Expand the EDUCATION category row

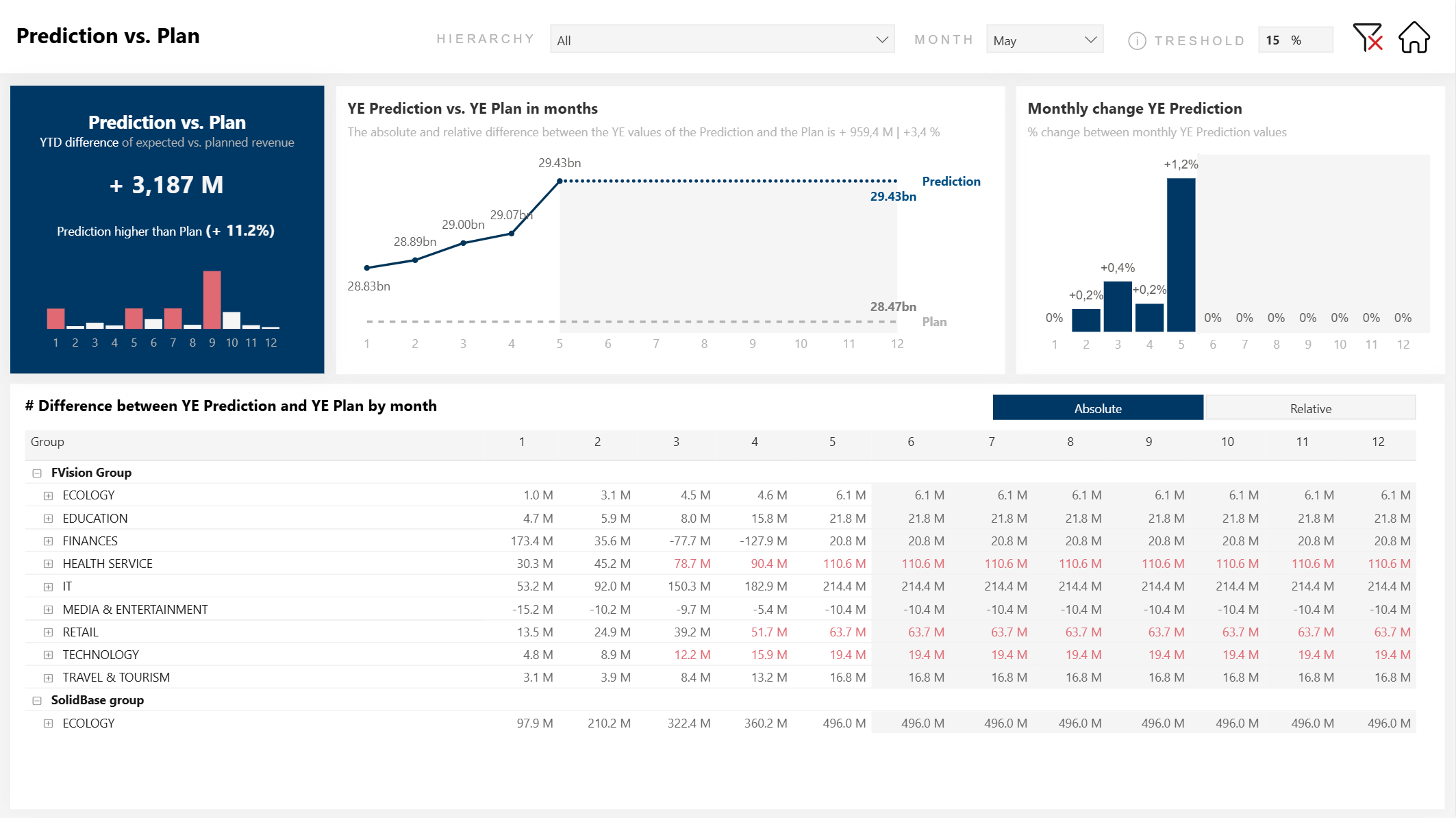coord(47,518)
